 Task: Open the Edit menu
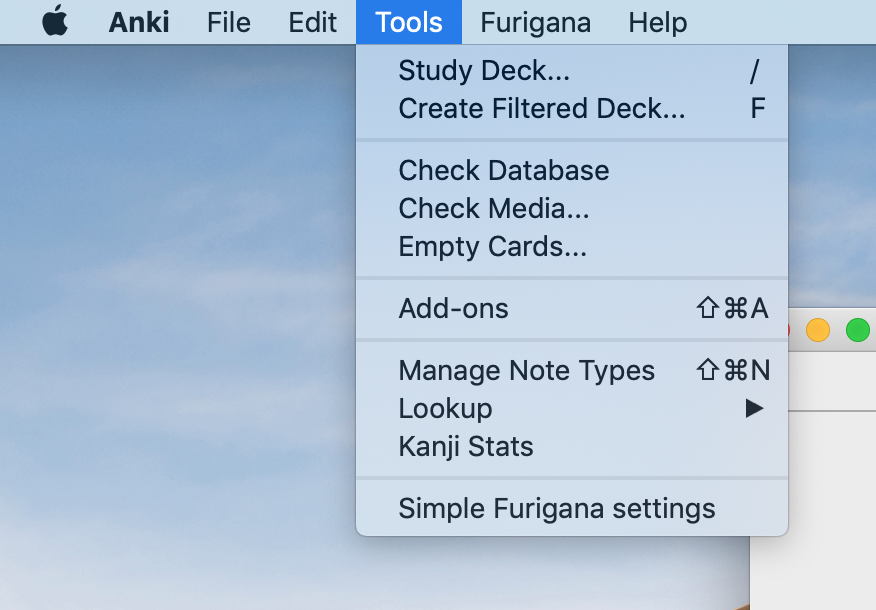click(312, 22)
